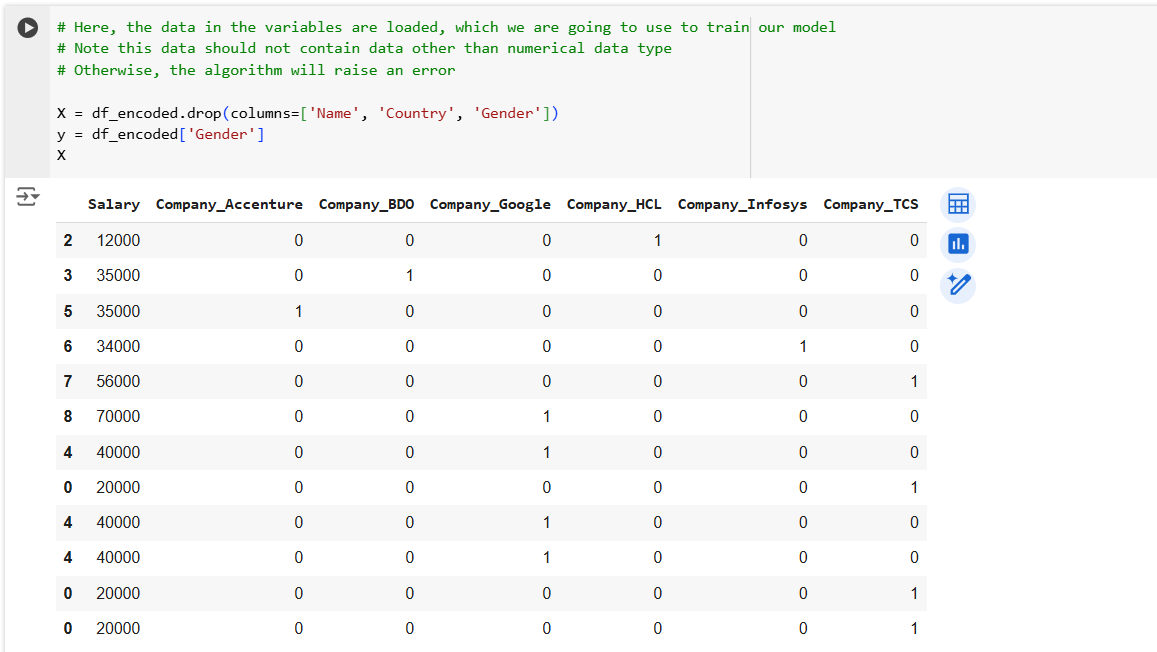Run the code cell
Image resolution: width=1157 pixels, height=652 pixels.
coord(28,28)
